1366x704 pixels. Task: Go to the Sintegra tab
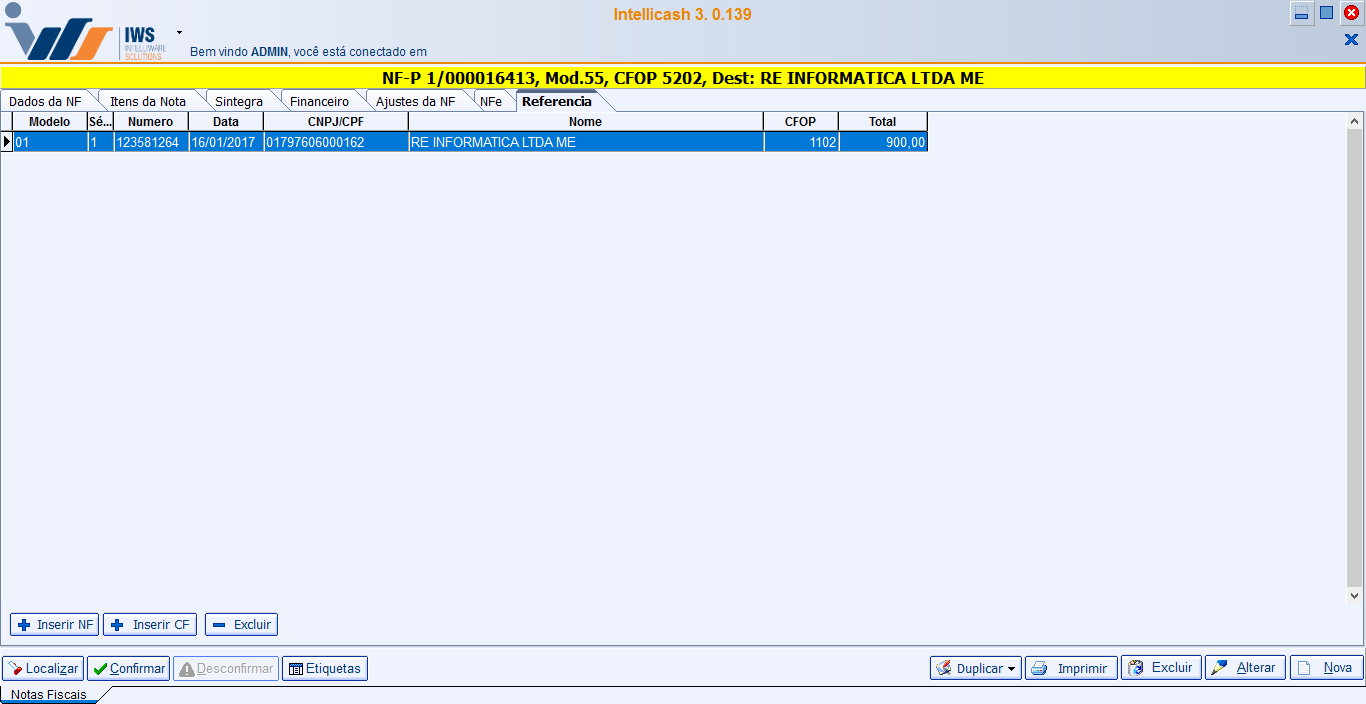click(x=239, y=101)
